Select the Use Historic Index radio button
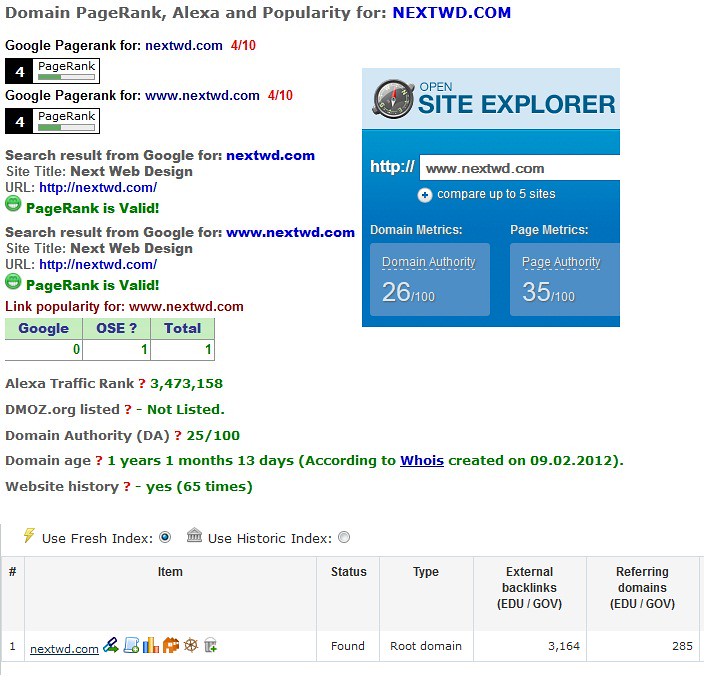The image size is (710, 698). (x=344, y=537)
